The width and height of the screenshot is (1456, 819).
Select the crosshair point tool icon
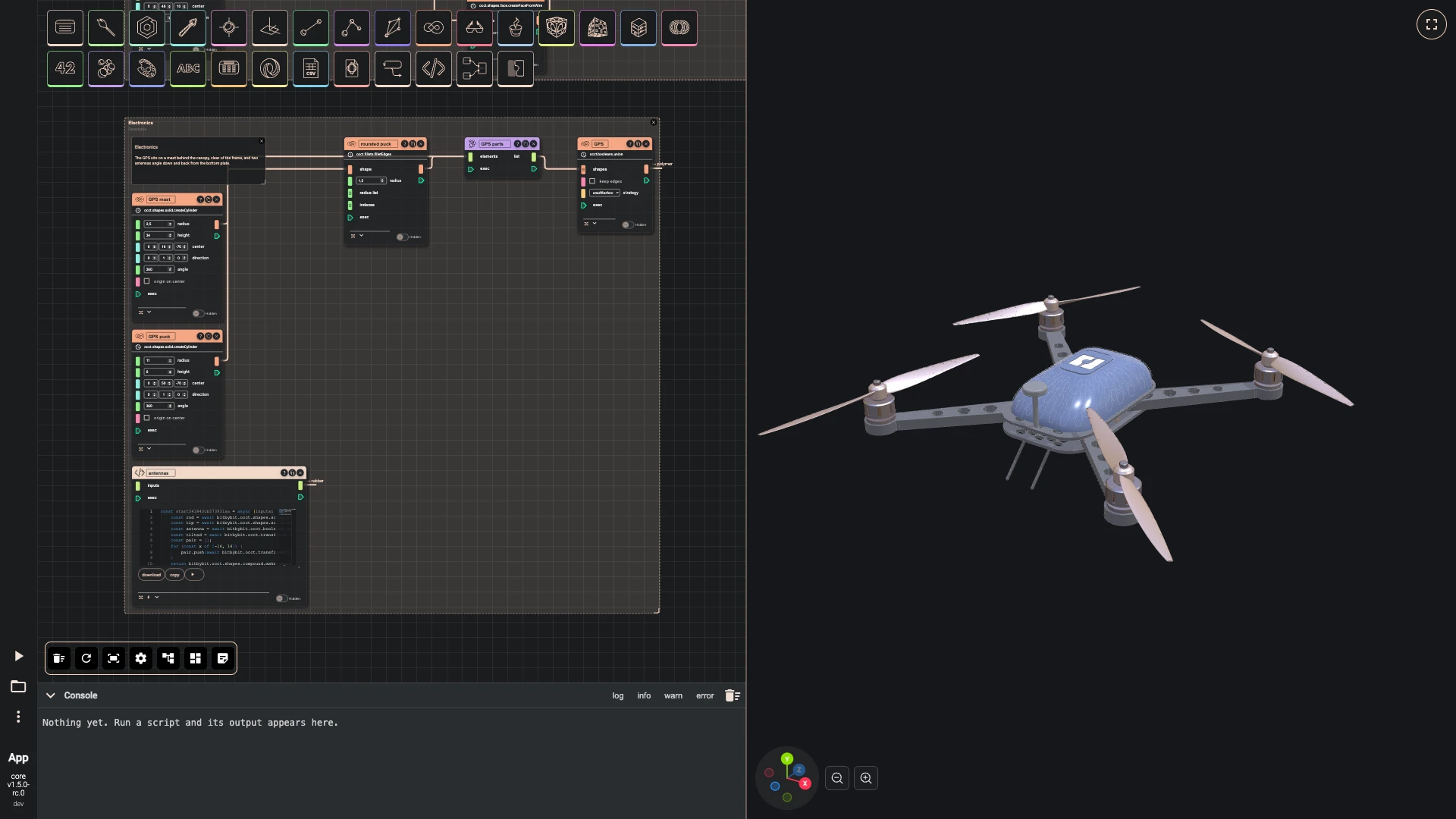pyautogui.click(x=229, y=27)
